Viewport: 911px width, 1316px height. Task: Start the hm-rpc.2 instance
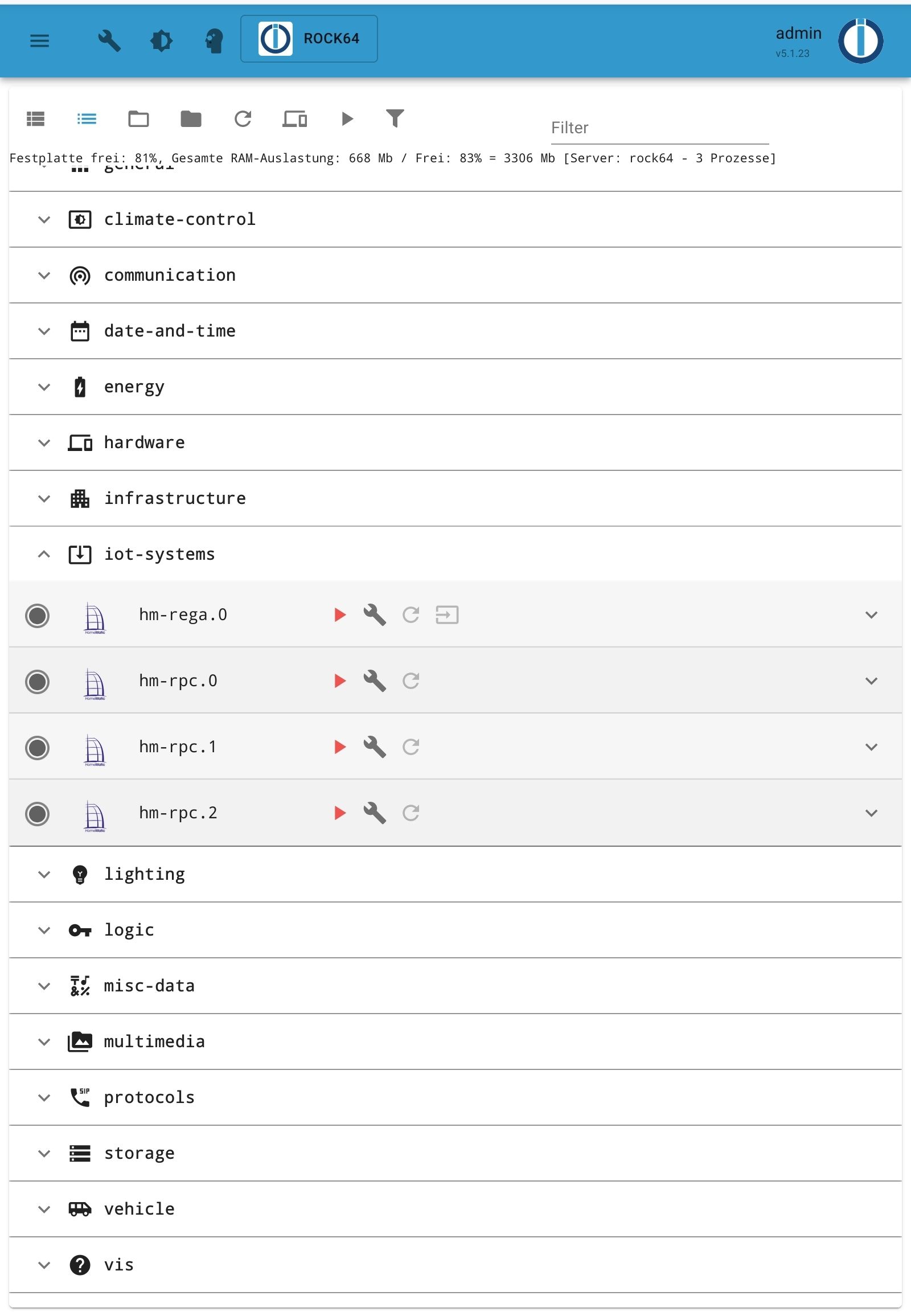(340, 813)
